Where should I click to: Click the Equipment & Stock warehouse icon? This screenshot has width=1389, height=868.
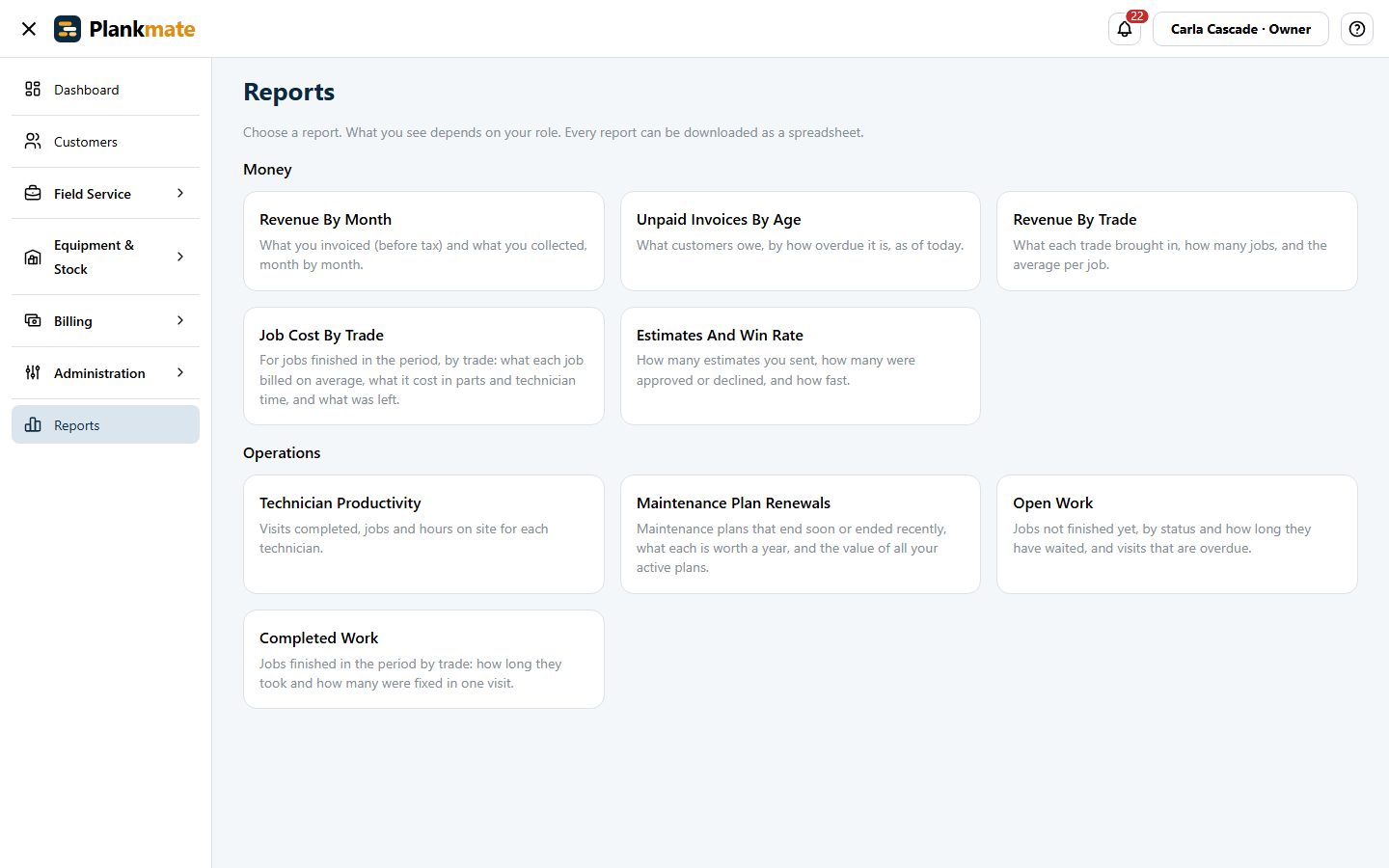click(33, 257)
